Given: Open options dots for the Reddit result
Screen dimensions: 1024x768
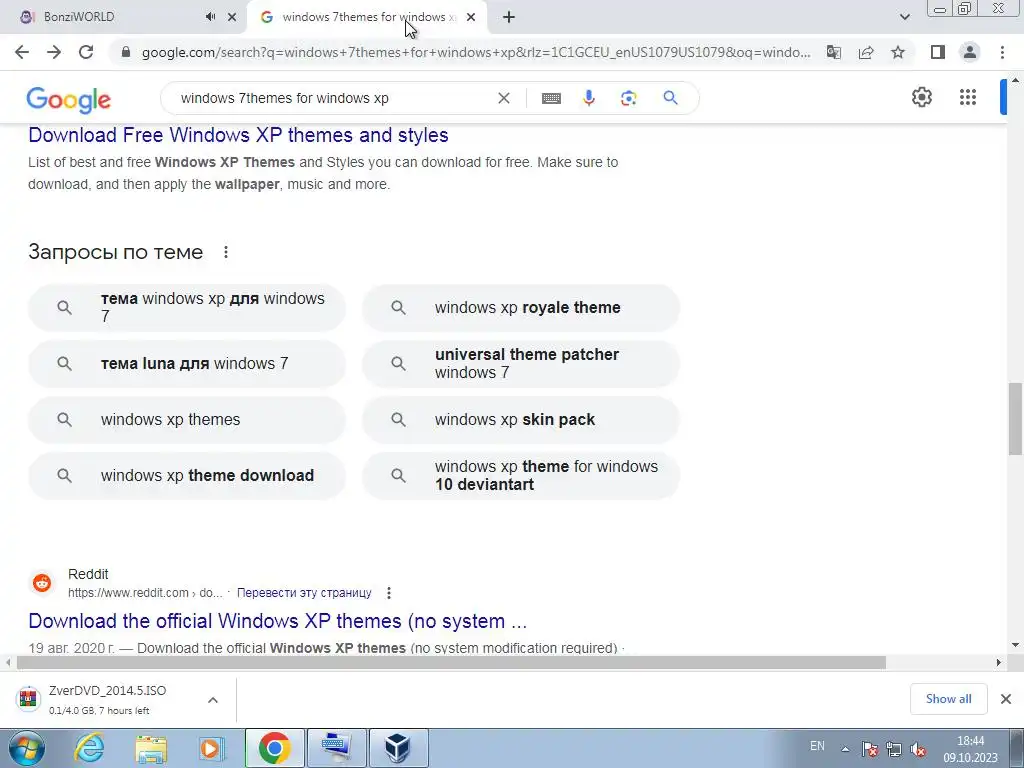Looking at the screenshot, I should pos(389,593).
